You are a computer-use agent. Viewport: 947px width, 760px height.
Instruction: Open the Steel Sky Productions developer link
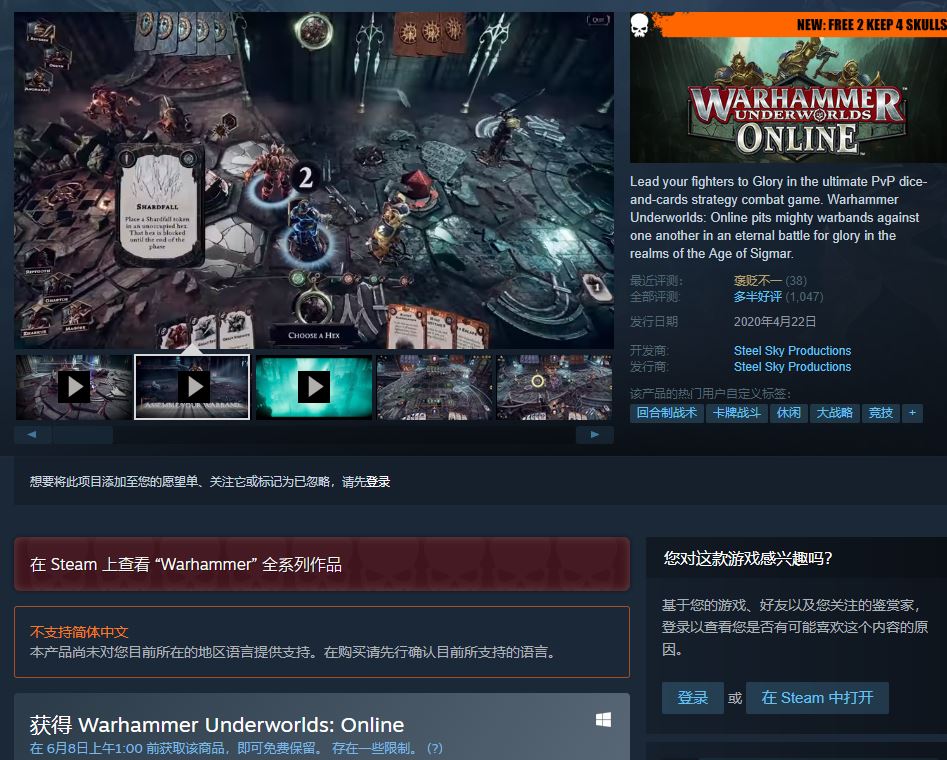tap(793, 350)
